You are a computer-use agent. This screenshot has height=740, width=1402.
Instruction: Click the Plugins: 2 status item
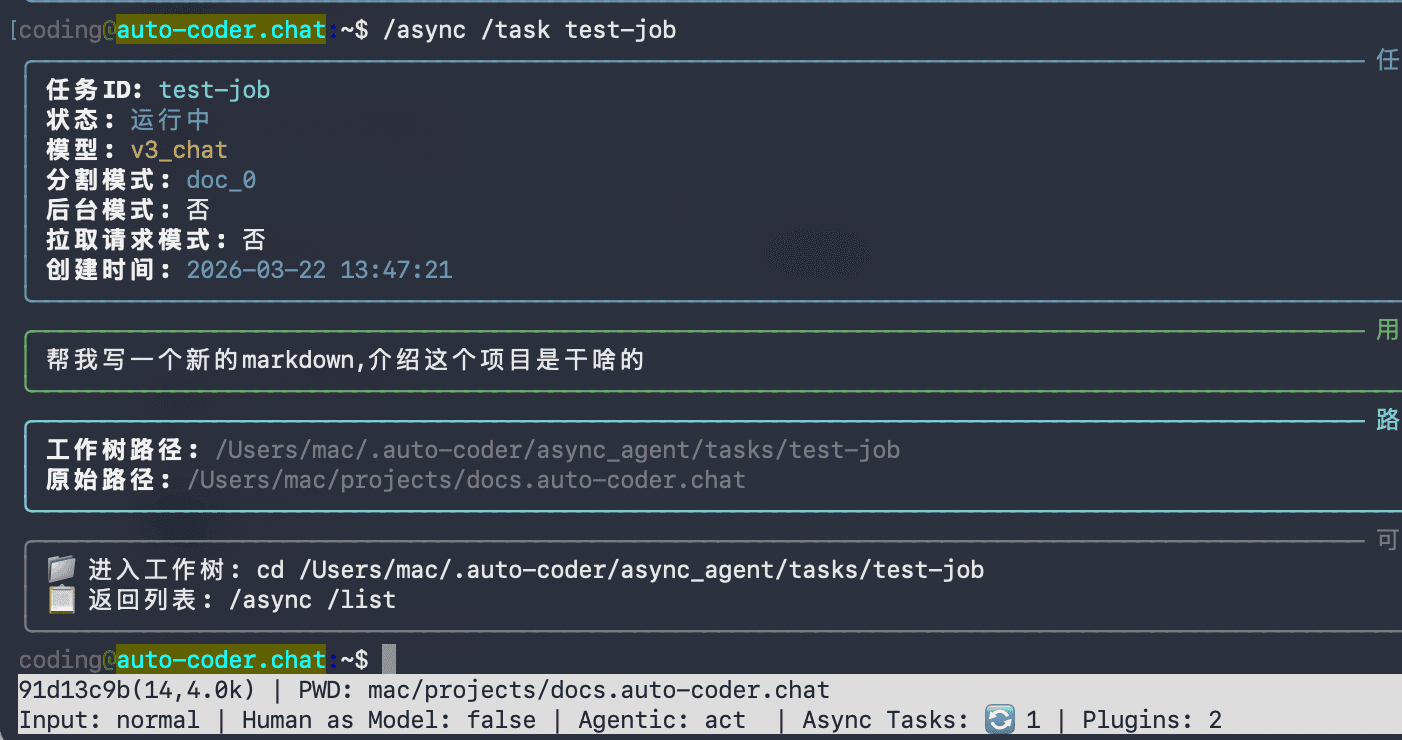[1152, 720]
